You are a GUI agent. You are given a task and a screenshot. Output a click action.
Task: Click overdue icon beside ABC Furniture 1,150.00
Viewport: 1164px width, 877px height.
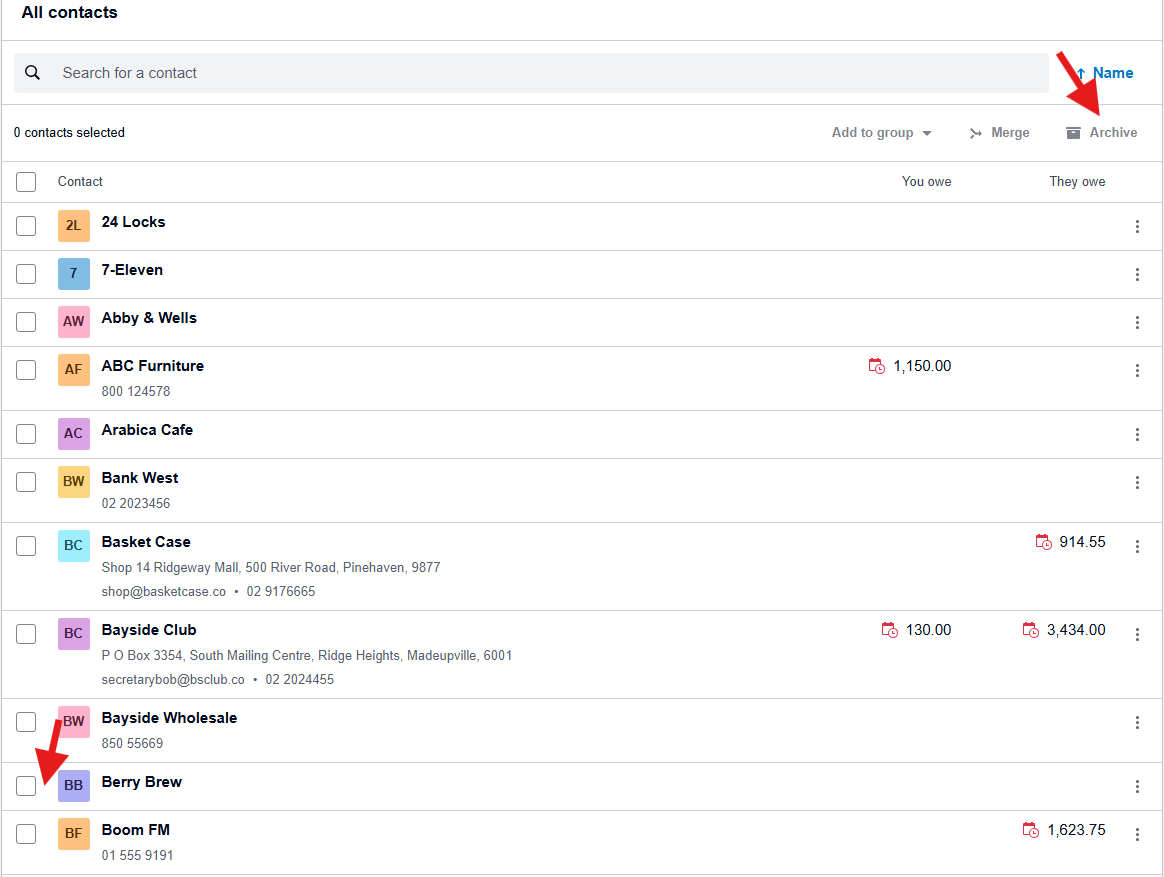pos(877,366)
